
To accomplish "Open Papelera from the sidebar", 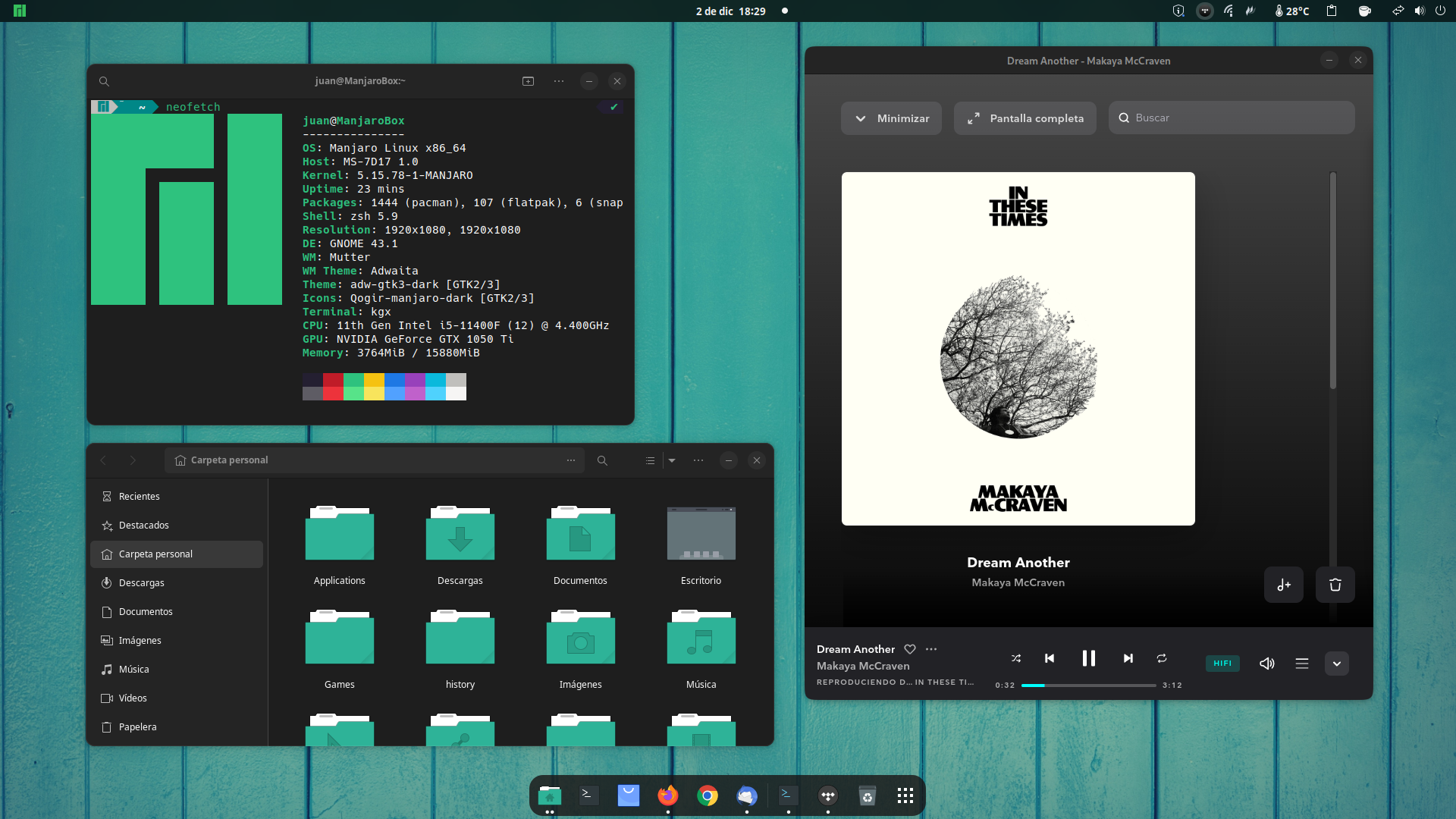I will [x=177, y=727].
